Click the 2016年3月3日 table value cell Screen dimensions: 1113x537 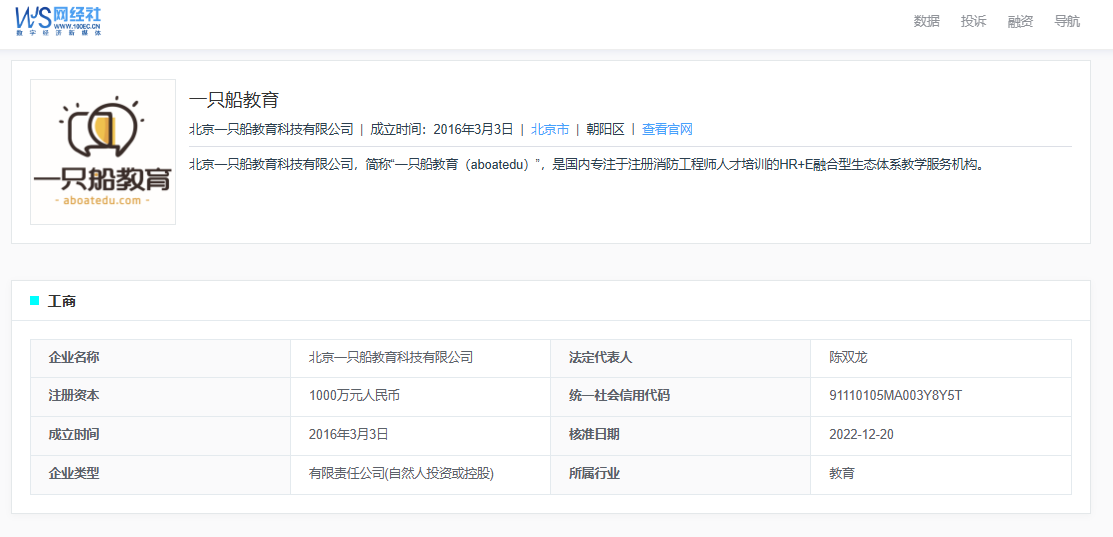[420, 436]
